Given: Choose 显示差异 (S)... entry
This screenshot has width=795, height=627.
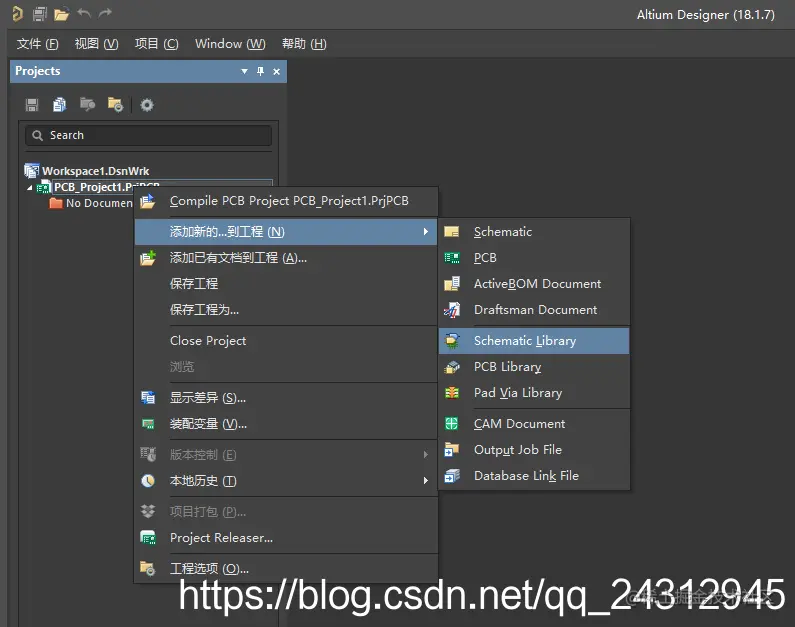Looking at the screenshot, I should tap(286, 398).
